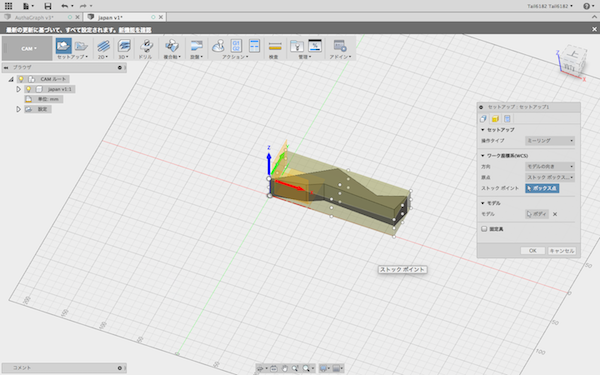Toggle visibility bulb for CAM ルート

[x=21, y=79]
